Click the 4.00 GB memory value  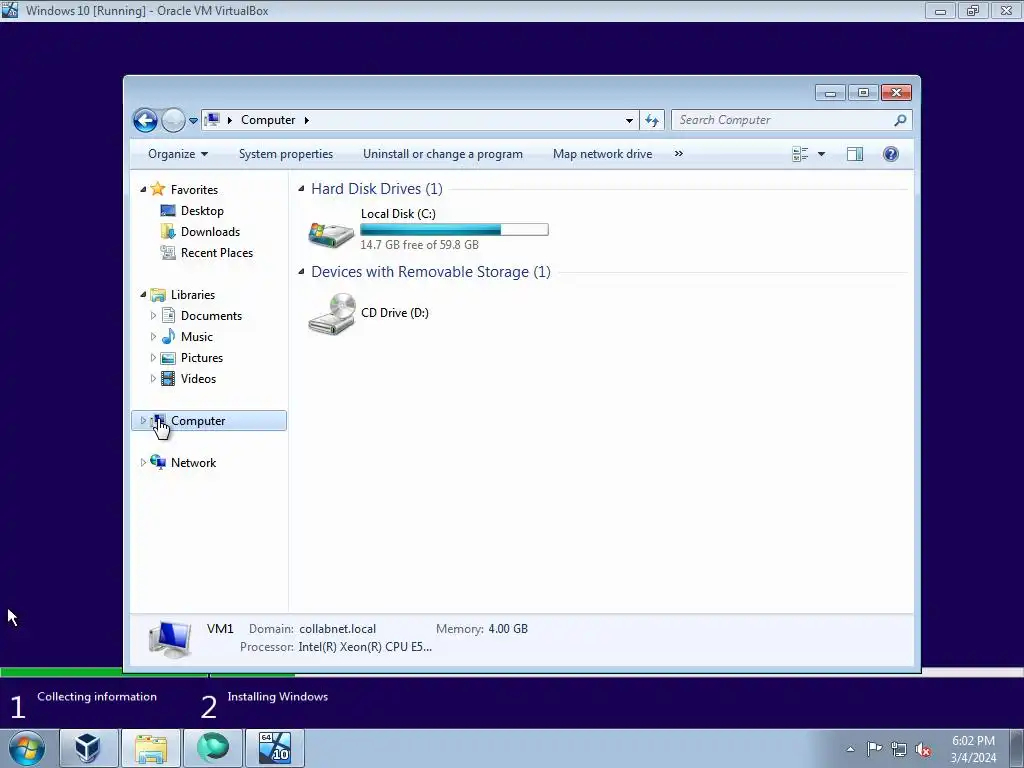pyautogui.click(x=507, y=629)
